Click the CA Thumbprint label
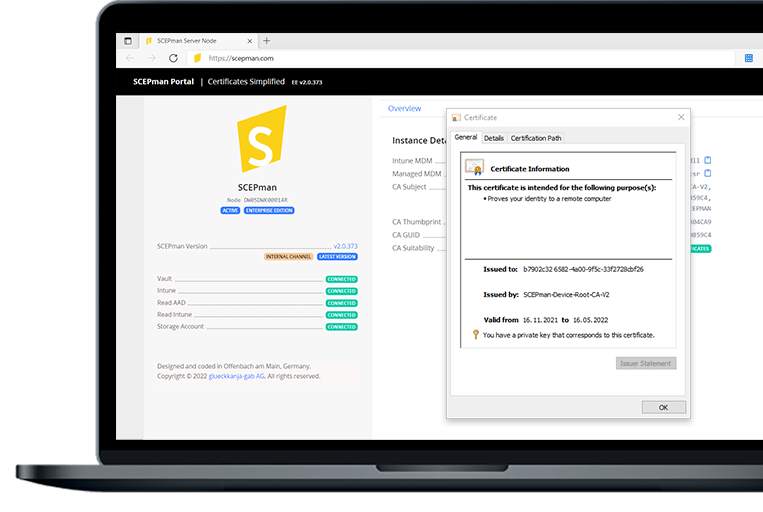The image size is (763, 512). 417,222
